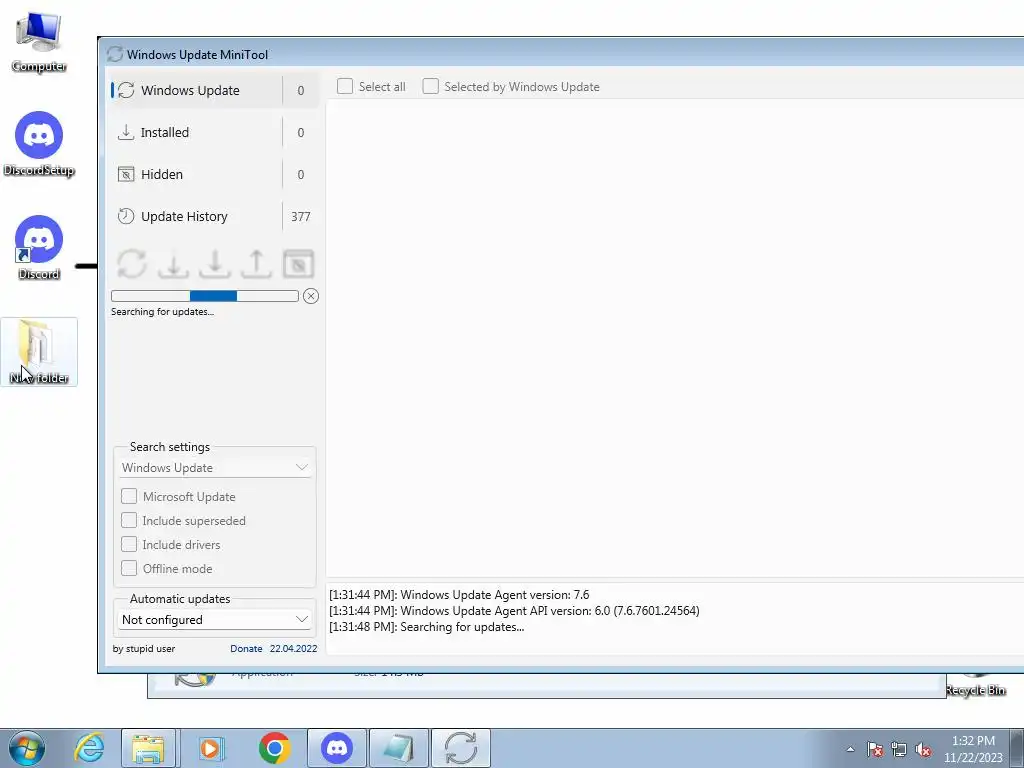The width and height of the screenshot is (1024, 768).
Task: Open the Computer desktop icon
Action: pyautogui.click(x=39, y=42)
